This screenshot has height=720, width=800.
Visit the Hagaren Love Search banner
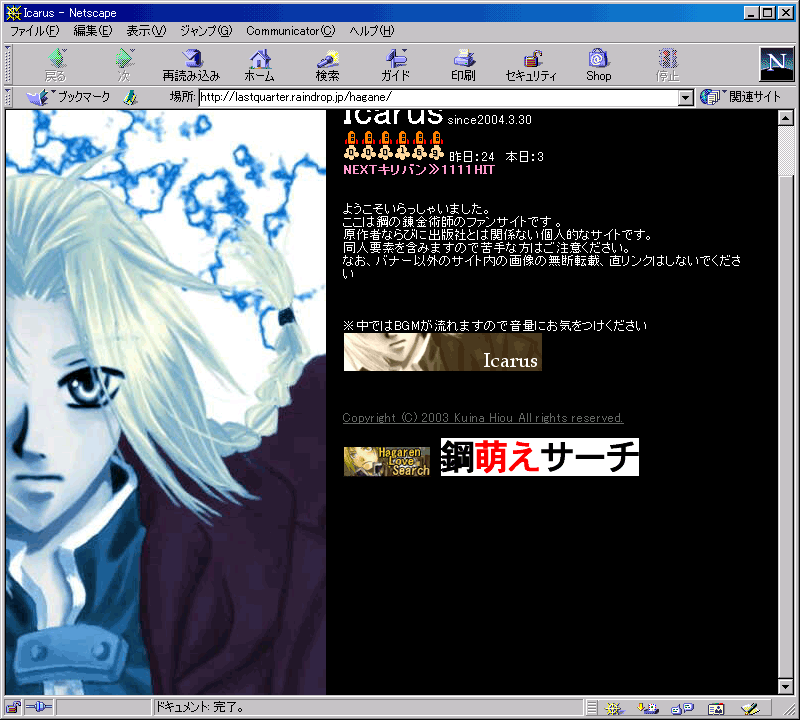click(387, 461)
